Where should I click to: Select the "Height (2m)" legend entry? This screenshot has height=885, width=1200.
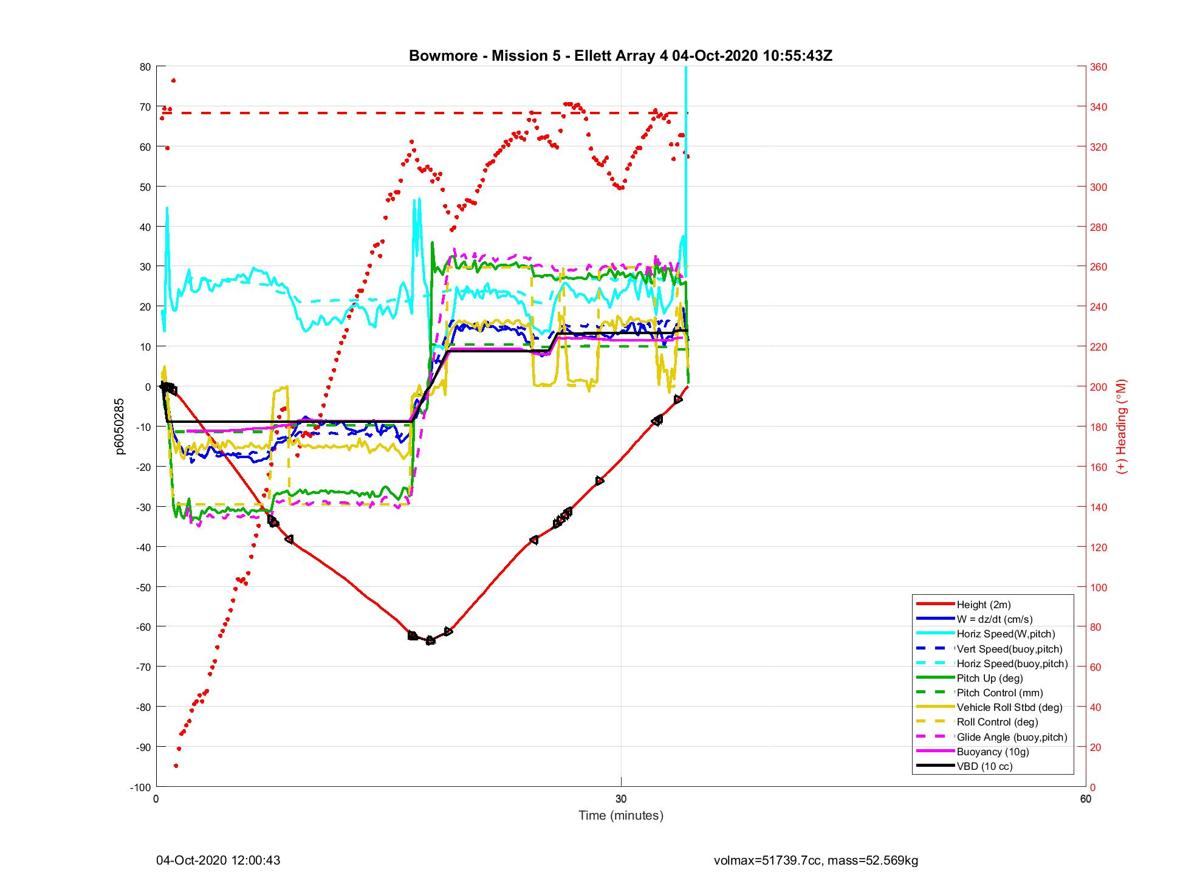tap(986, 605)
